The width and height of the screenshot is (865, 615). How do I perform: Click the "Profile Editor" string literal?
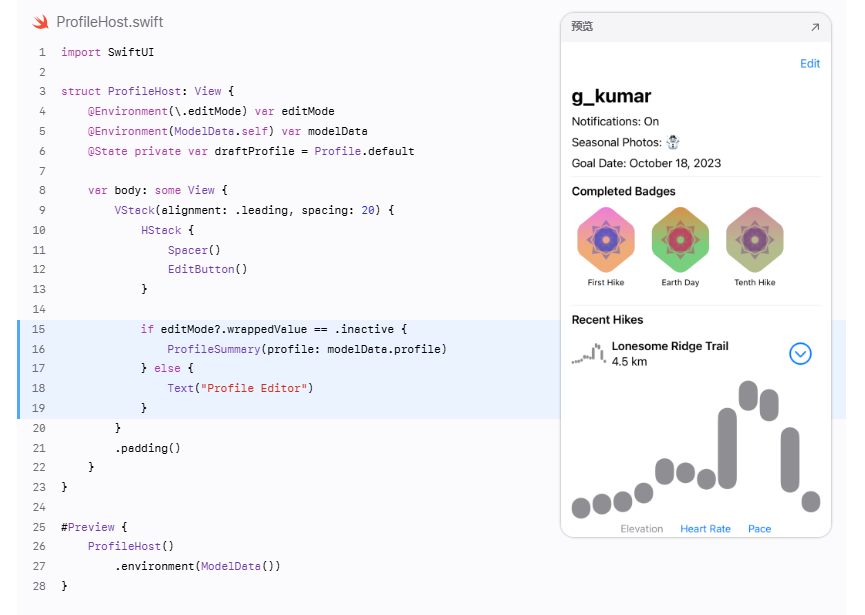point(254,388)
